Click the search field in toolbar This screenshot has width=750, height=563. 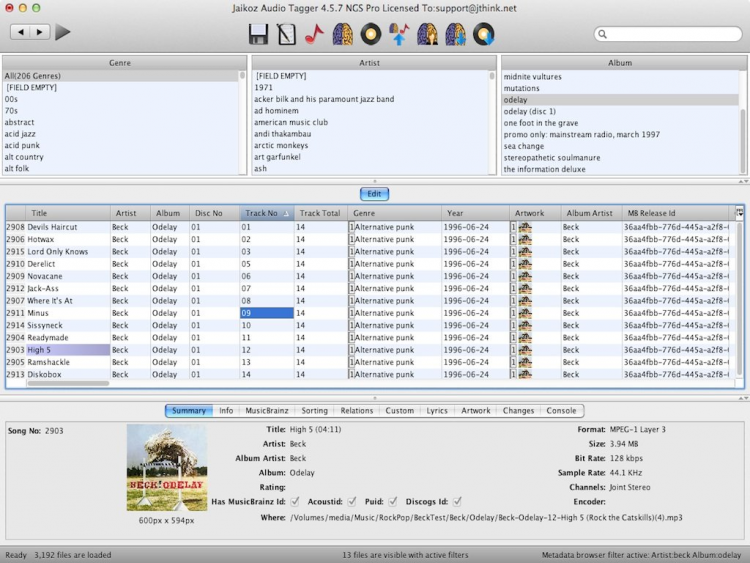tap(668, 34)
